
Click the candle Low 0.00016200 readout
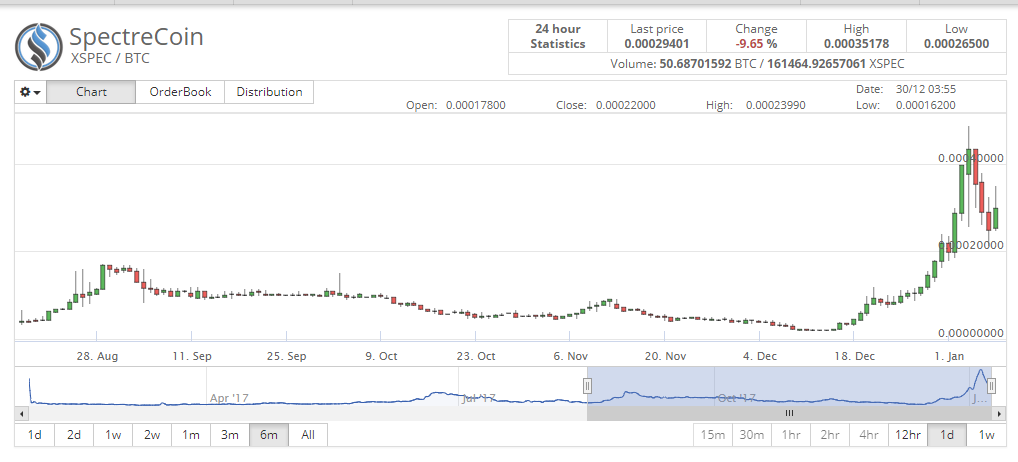(x=906, y=105)
